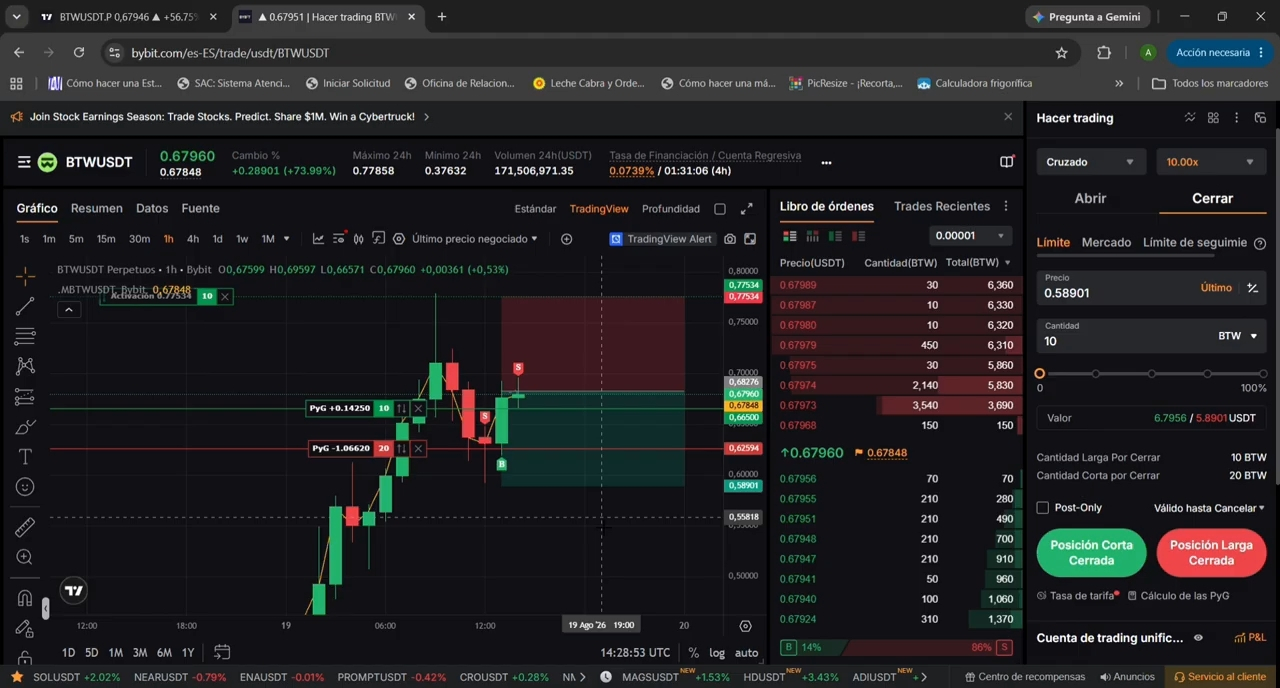
Task: Open the Último precio negociado dropdown
Action: pyautogui.click(x=475, y=239)
